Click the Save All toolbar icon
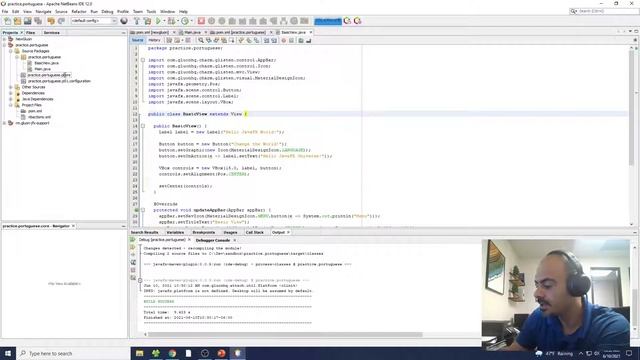The image size is (640, 360). [38, 21]
